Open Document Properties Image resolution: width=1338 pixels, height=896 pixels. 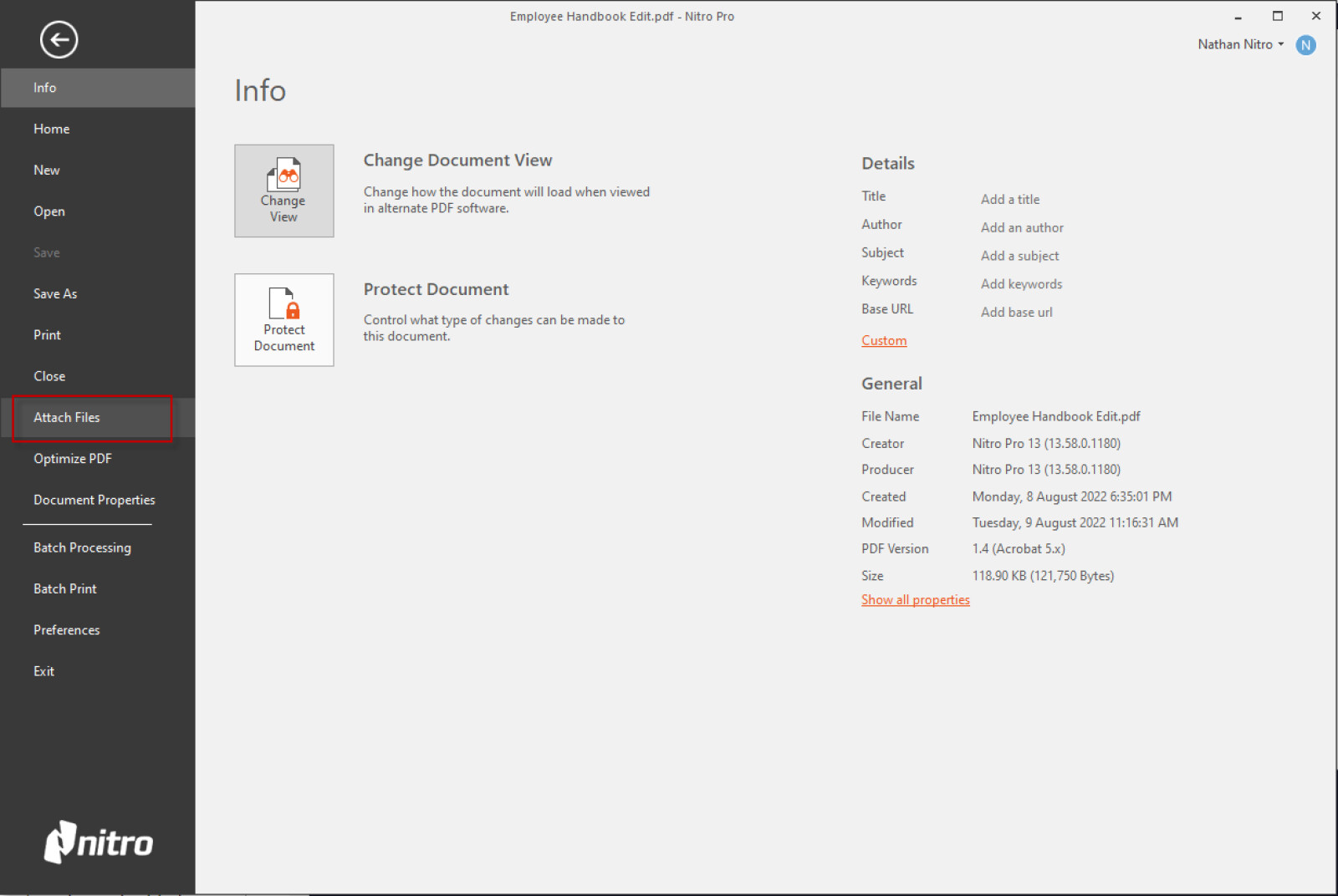tap(94, 499)
